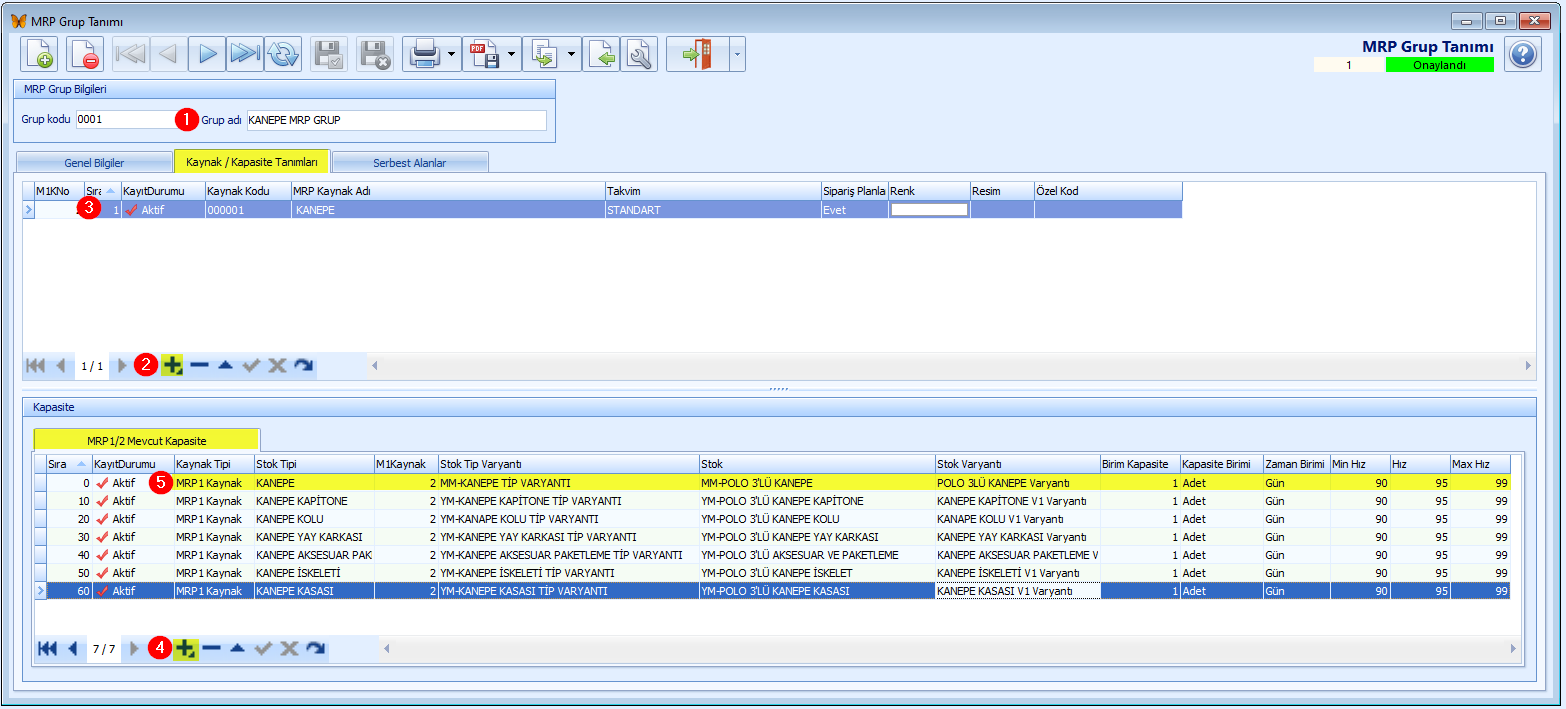Click the Grup adı field KANEPE MRP GRUP

[396, 120]
